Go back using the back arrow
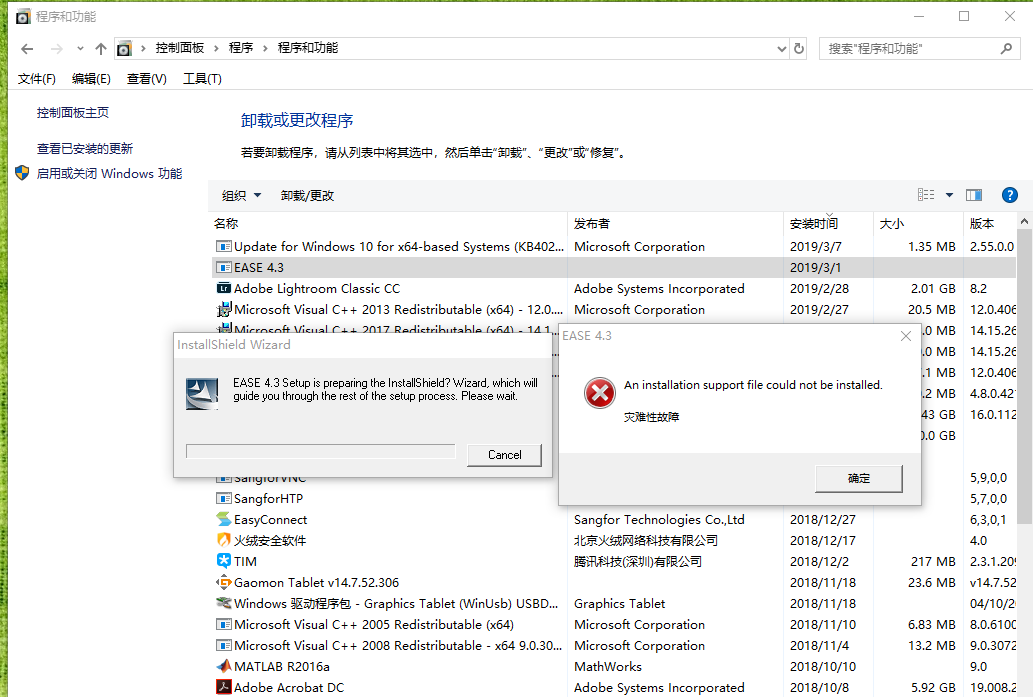1033x697 pixels. point(27,49)
